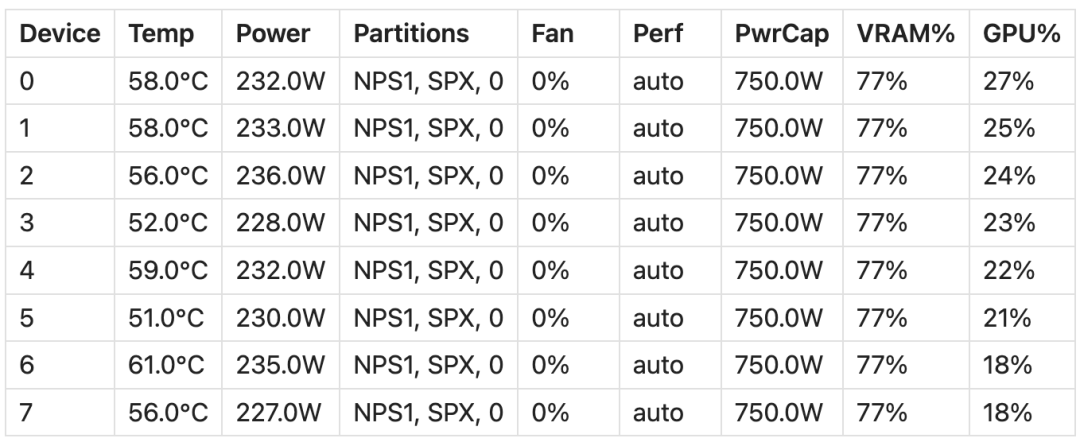Click the Device column header
Screen dimensions: 1080x442
pyautogui.click(x=60, y=34)
